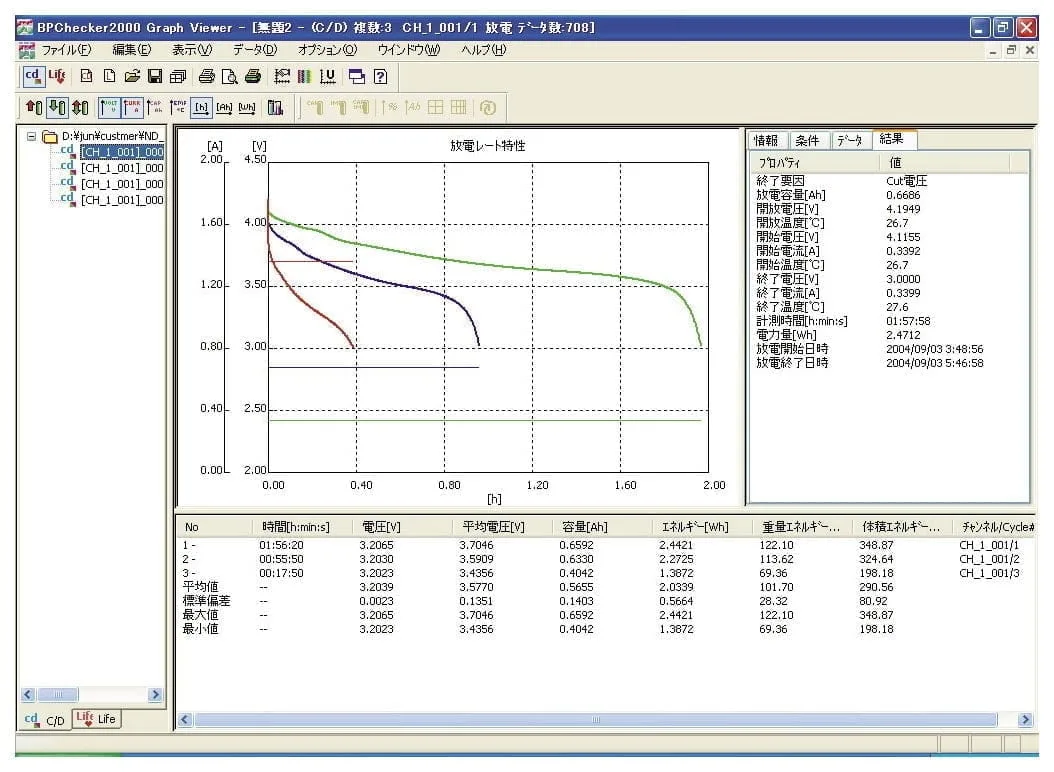Click the Life icon in the top toolbar

click(57, 76)
